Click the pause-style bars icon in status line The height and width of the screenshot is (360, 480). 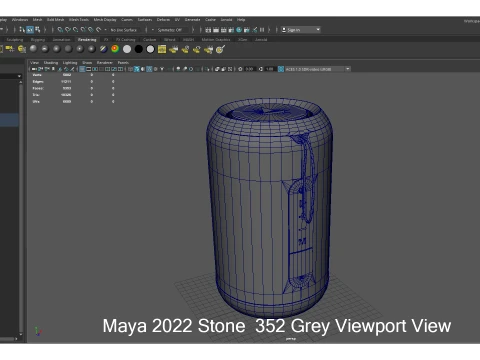[262, 30]
